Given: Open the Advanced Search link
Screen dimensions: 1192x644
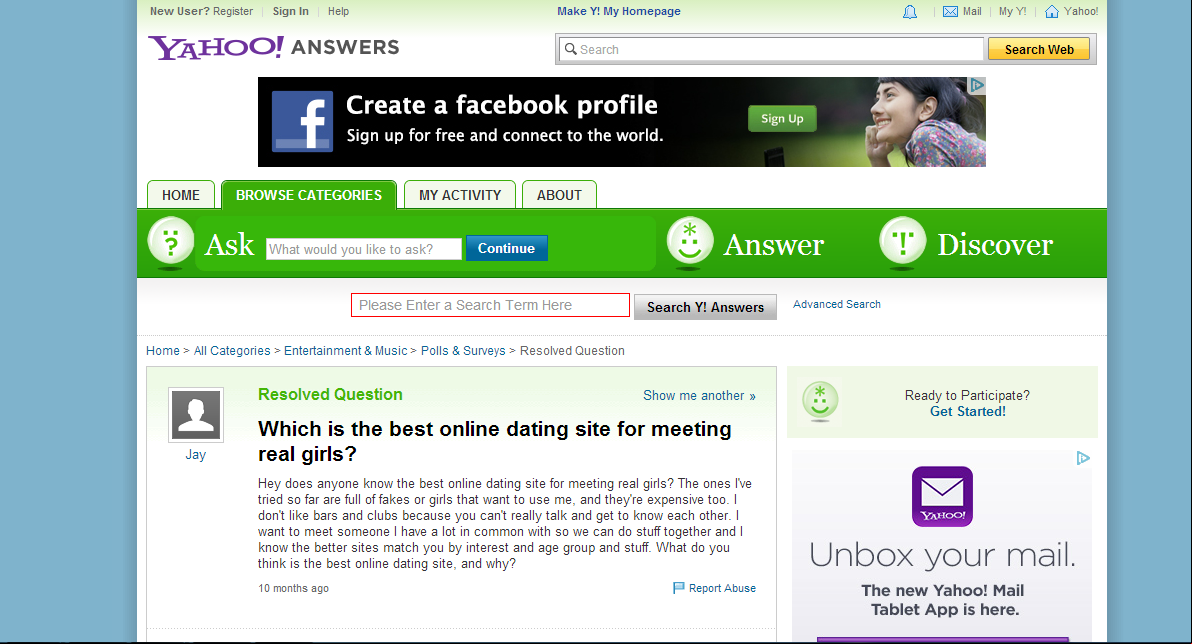Looking at the screenshot, I should 837,304.
